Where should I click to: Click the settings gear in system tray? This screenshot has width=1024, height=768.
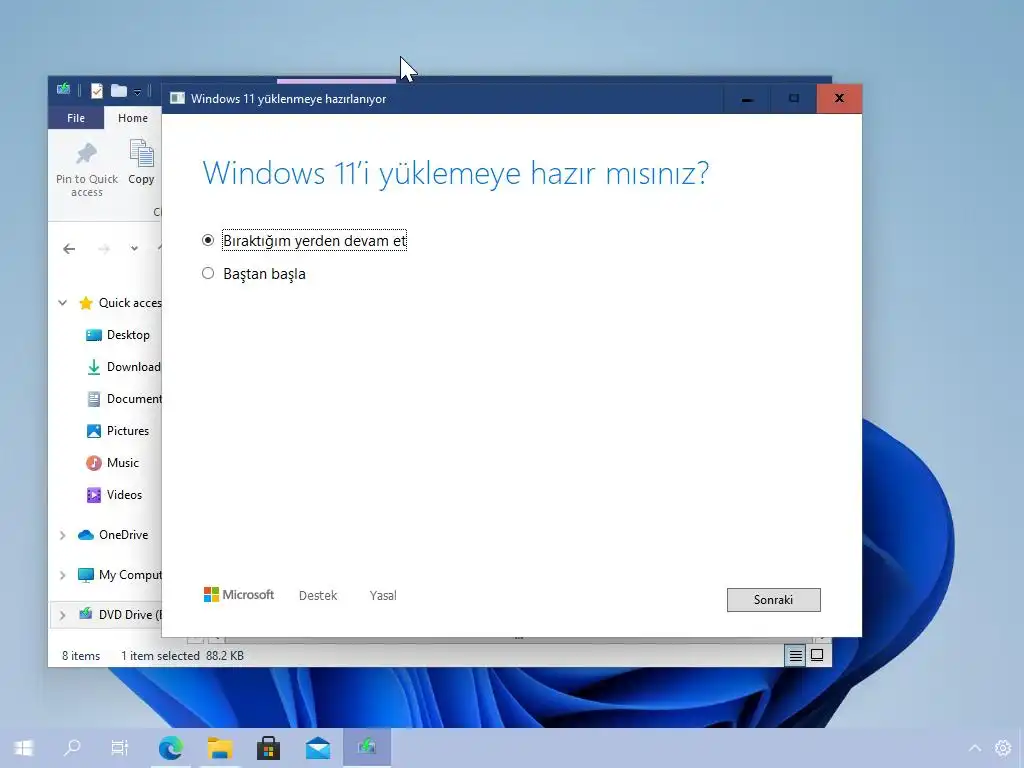[x=1003, y=748]
